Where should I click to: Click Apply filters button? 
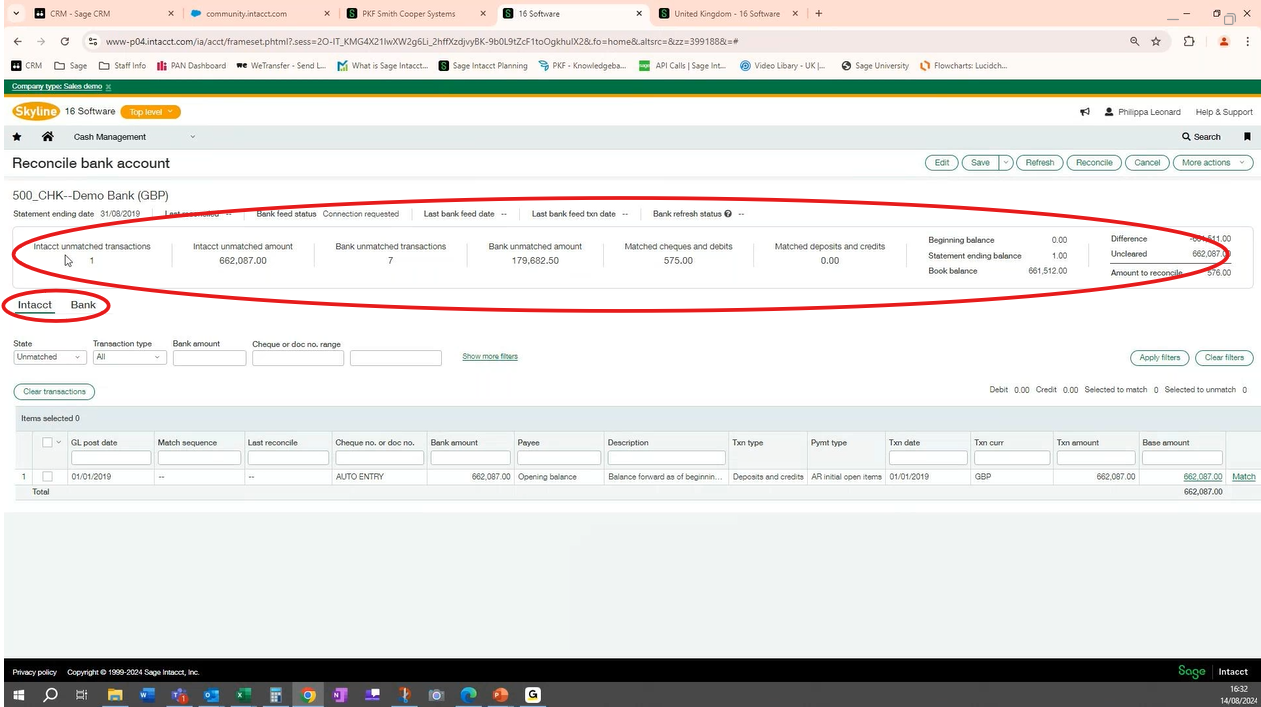[1159, 357]
